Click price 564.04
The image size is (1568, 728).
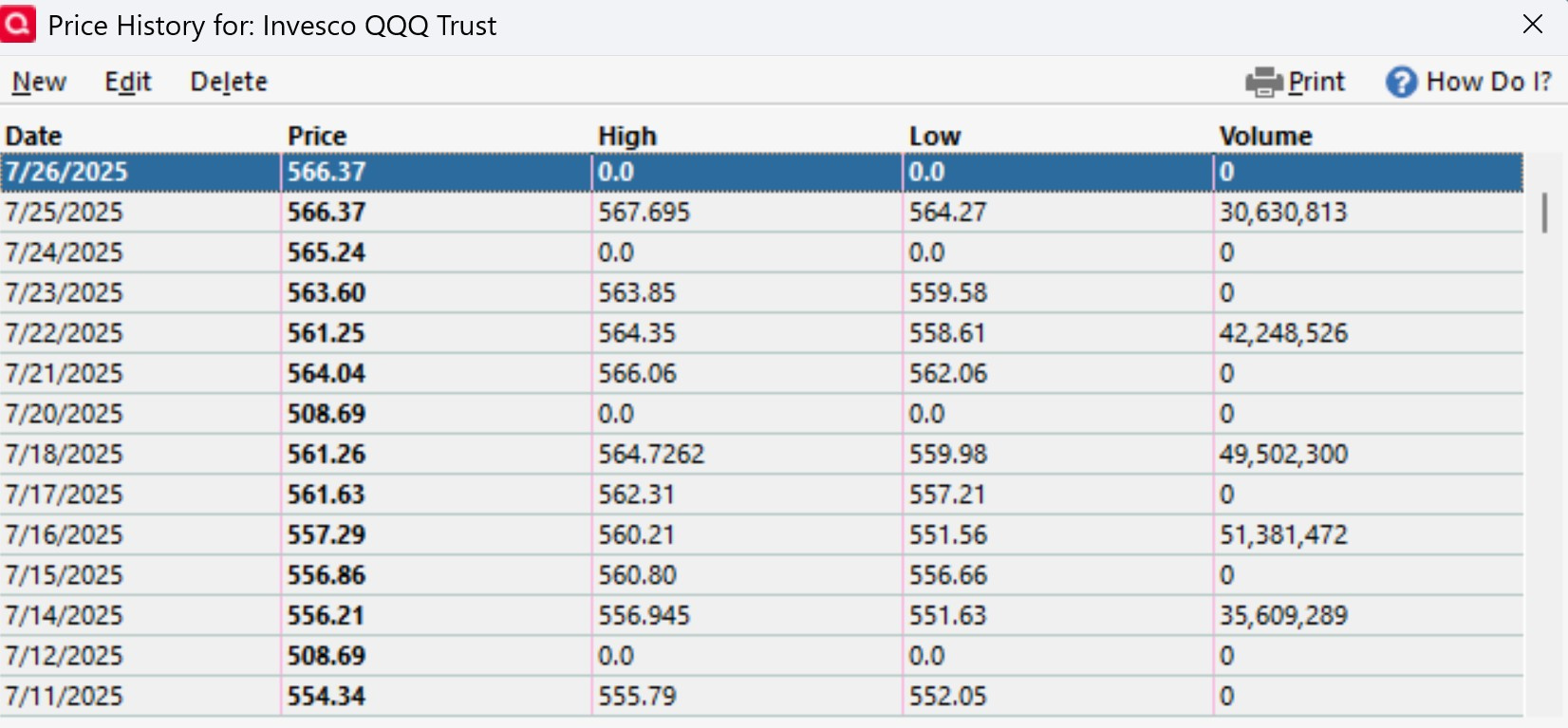tap(327, 374)
